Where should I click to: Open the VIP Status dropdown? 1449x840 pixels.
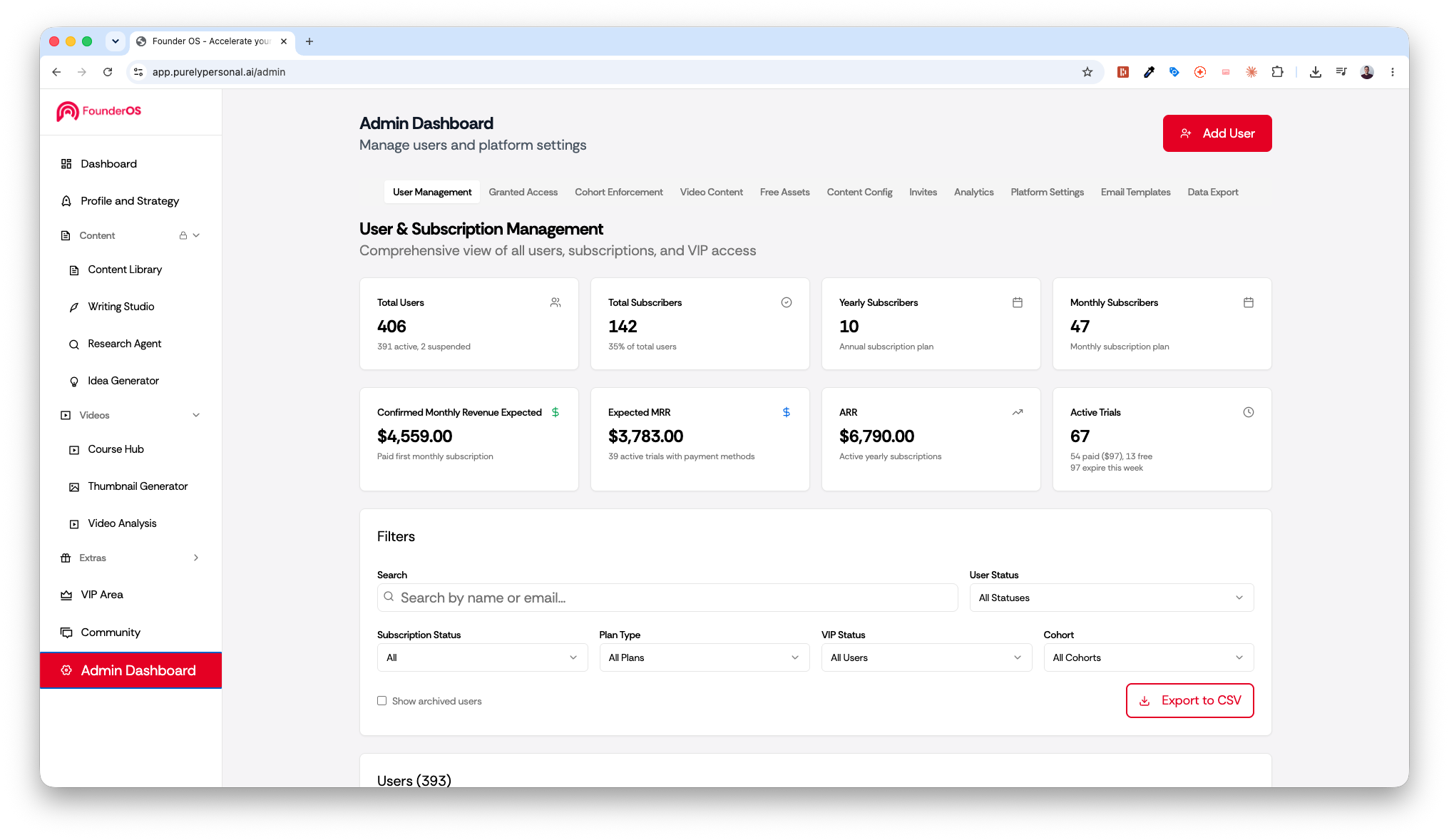pos(926,657)
